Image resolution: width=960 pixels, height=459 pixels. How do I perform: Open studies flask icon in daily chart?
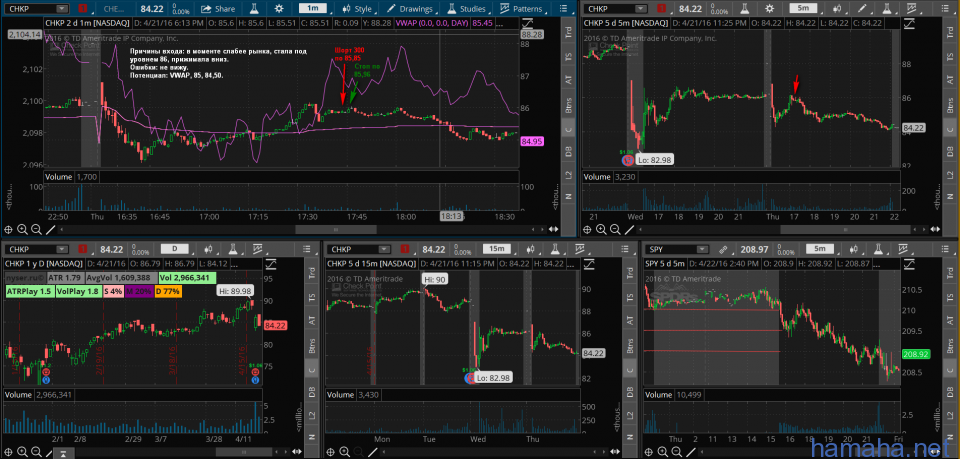pos(233,249)
